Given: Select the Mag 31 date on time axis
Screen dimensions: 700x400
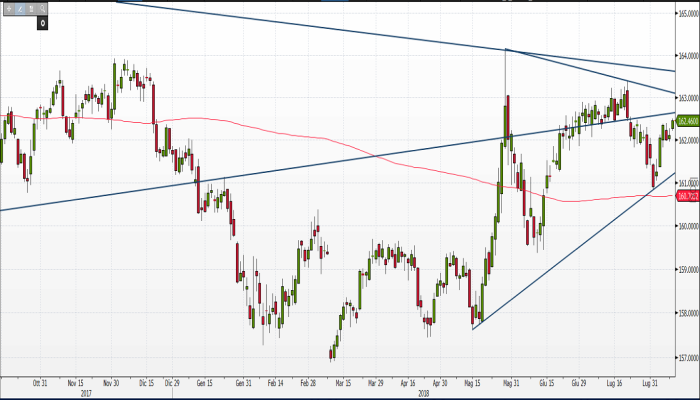Looking at the screenshot, I should [x=510, y=382].
